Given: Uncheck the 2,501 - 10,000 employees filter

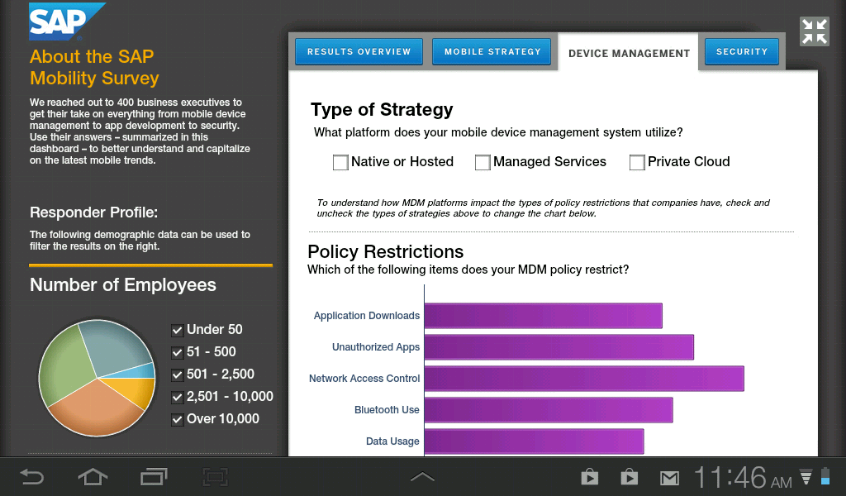Looking at the screenshot, I should tap(177, 397).
